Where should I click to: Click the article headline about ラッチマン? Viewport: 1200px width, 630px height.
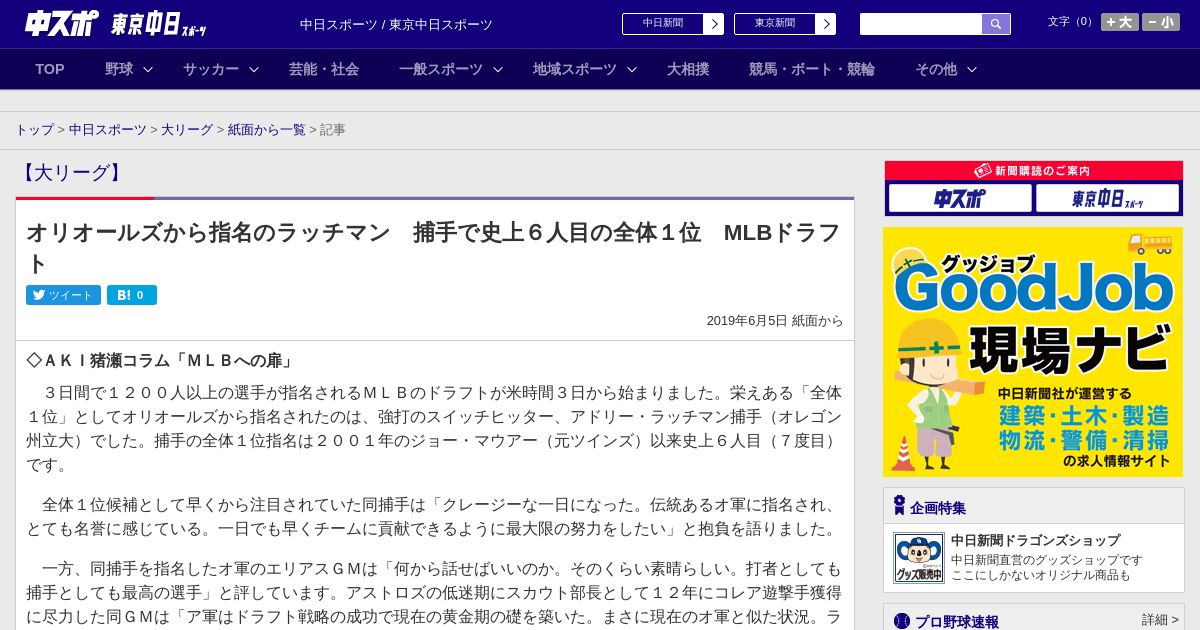(x=434, y=247)
